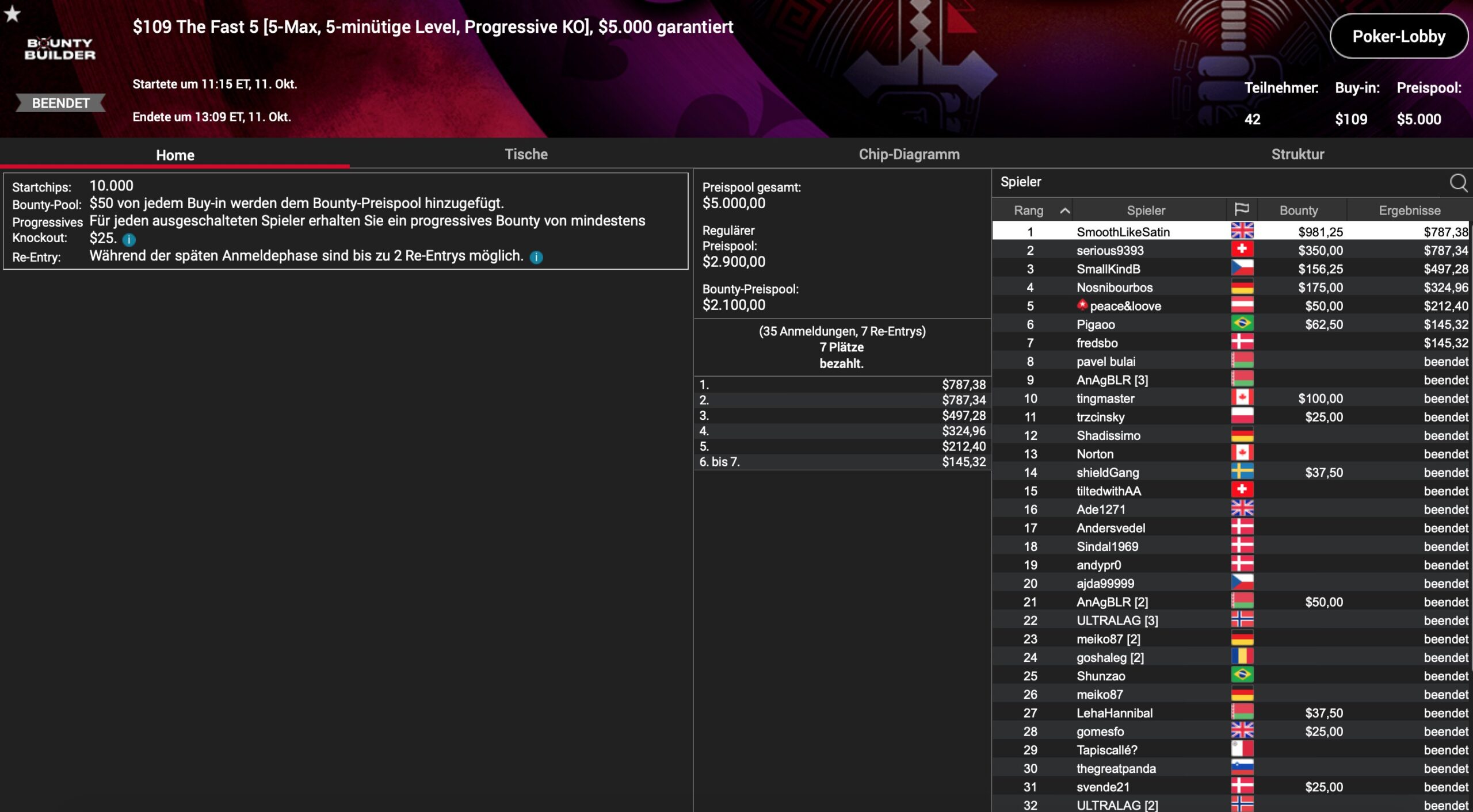
Task: Click SmoothLikeSatin's UK flag icon
Action: (1242, 231)
